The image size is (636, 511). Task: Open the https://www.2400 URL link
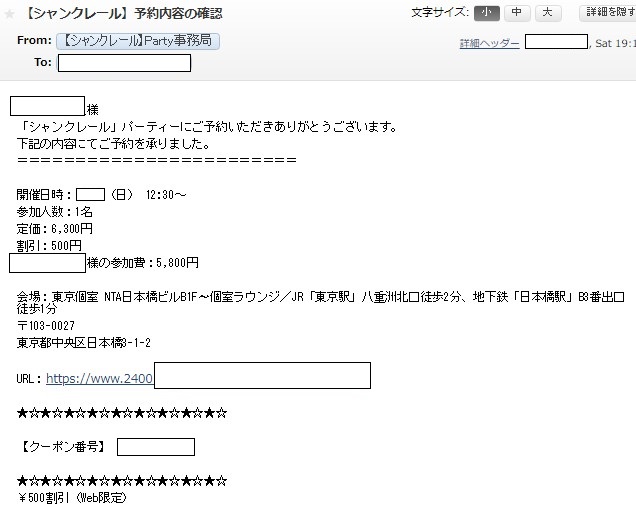[x=99, y=379]
